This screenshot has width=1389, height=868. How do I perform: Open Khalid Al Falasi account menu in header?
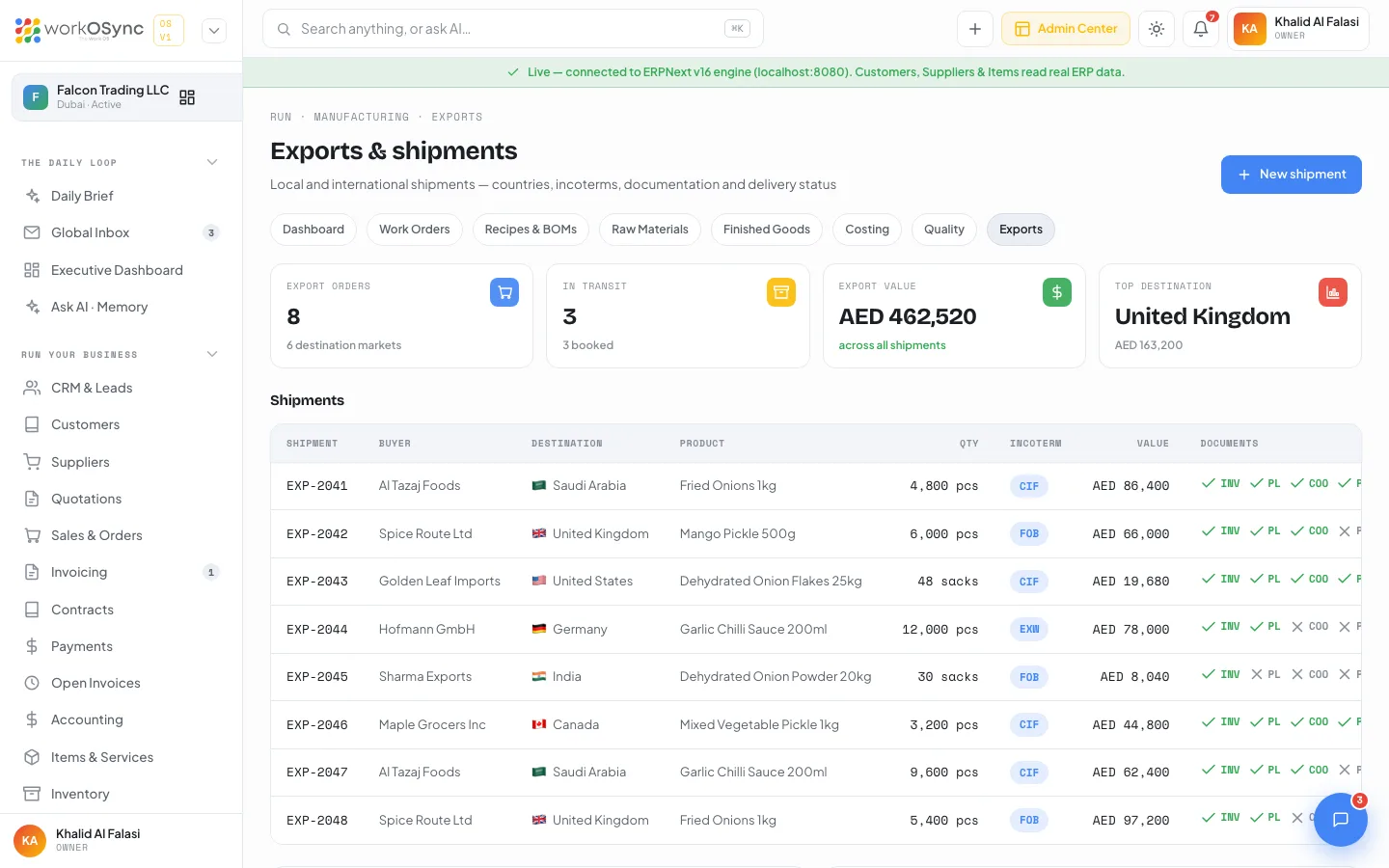pos(1298,29)
